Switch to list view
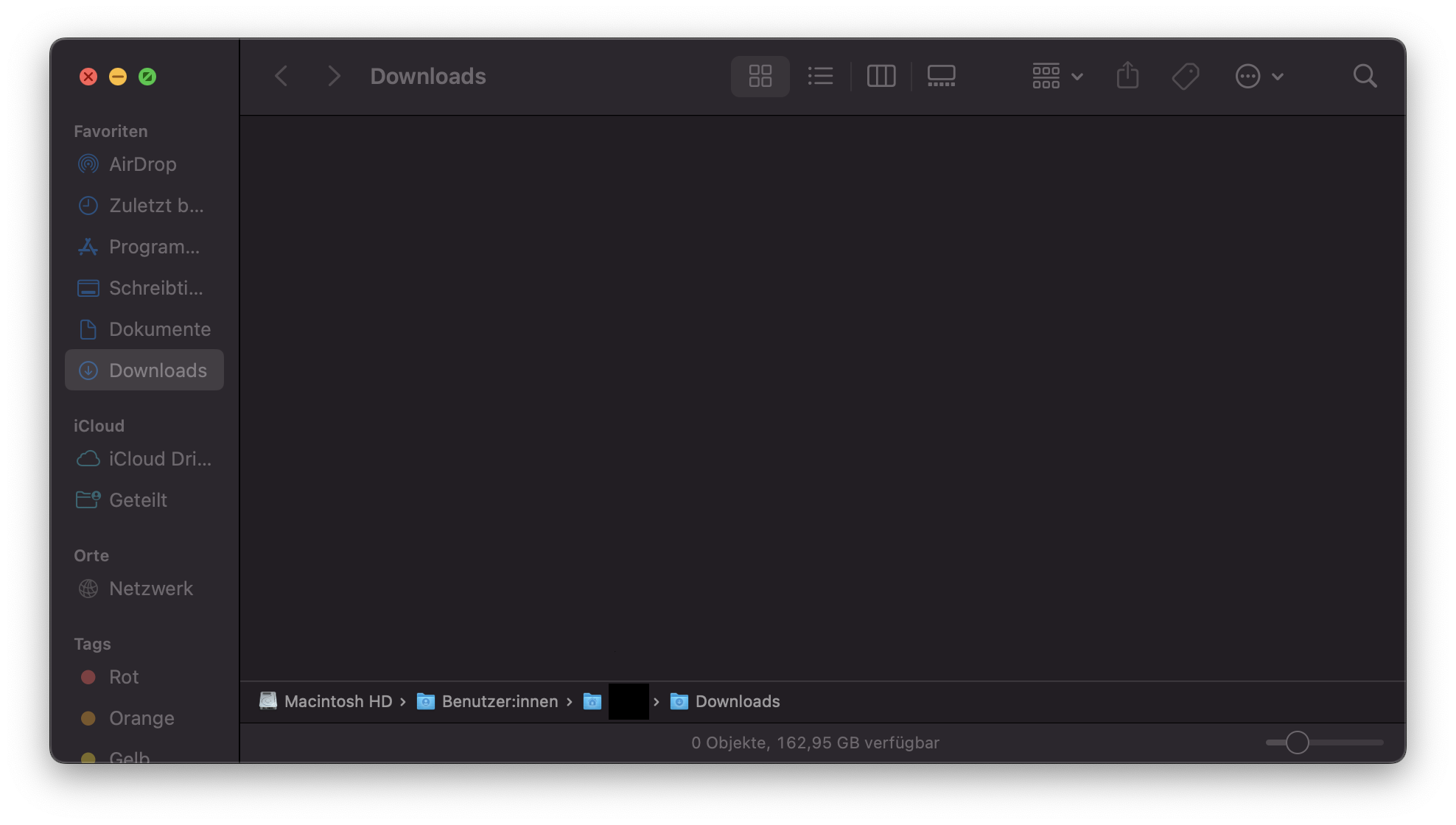1456x825 pixels. (820, 76)
